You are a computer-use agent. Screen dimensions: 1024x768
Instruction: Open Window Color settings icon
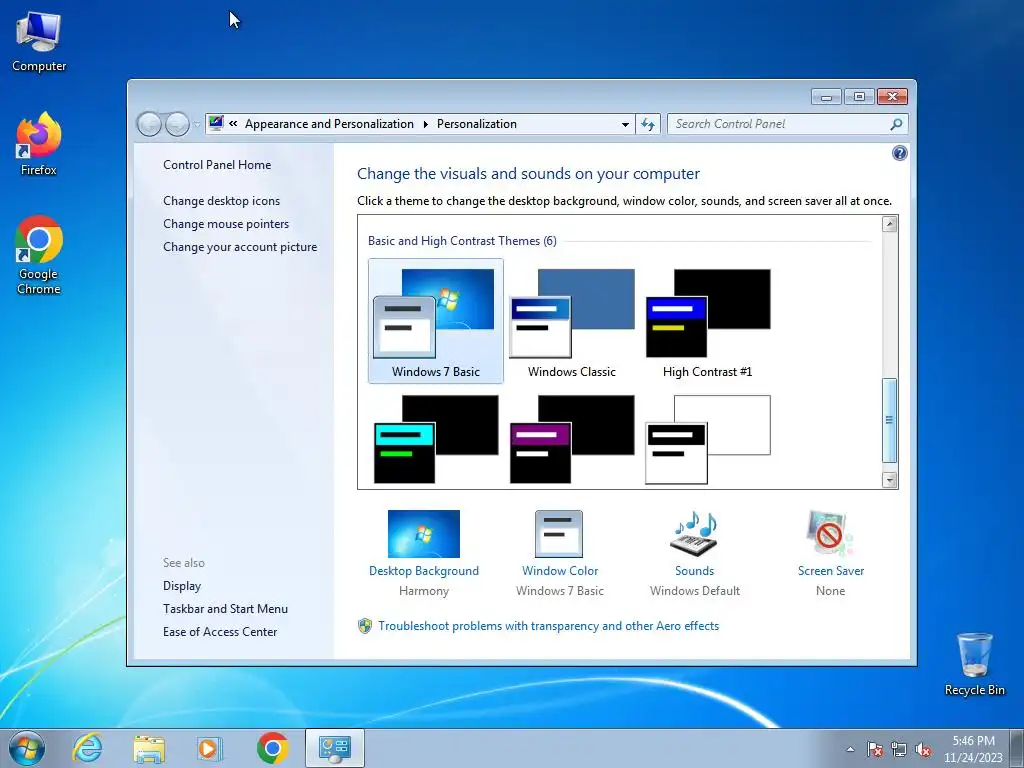(x=559, y=534)
